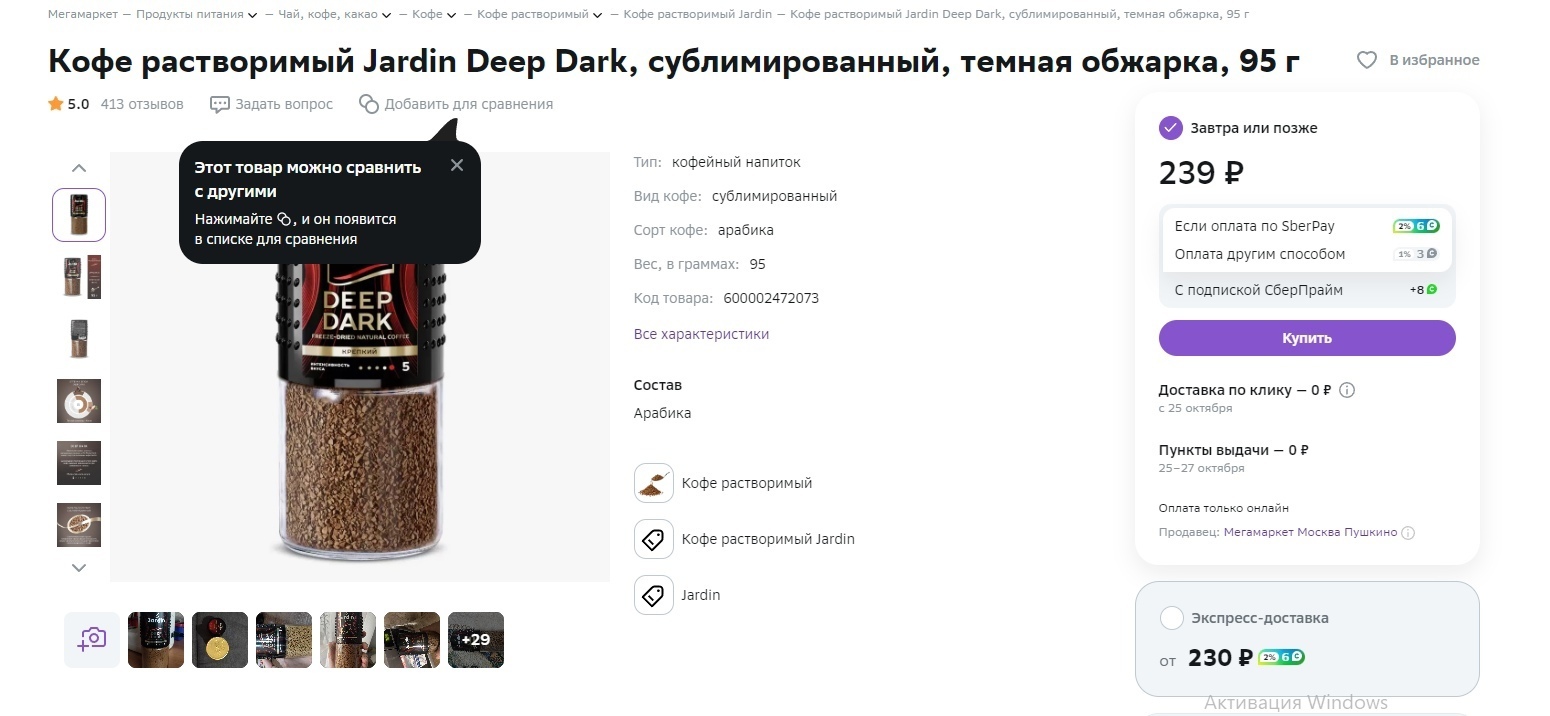Screen dimensions: 1550x716
Task: Click the coffee spoon icon for Кофе растворимый
Action: coord(654,483)
